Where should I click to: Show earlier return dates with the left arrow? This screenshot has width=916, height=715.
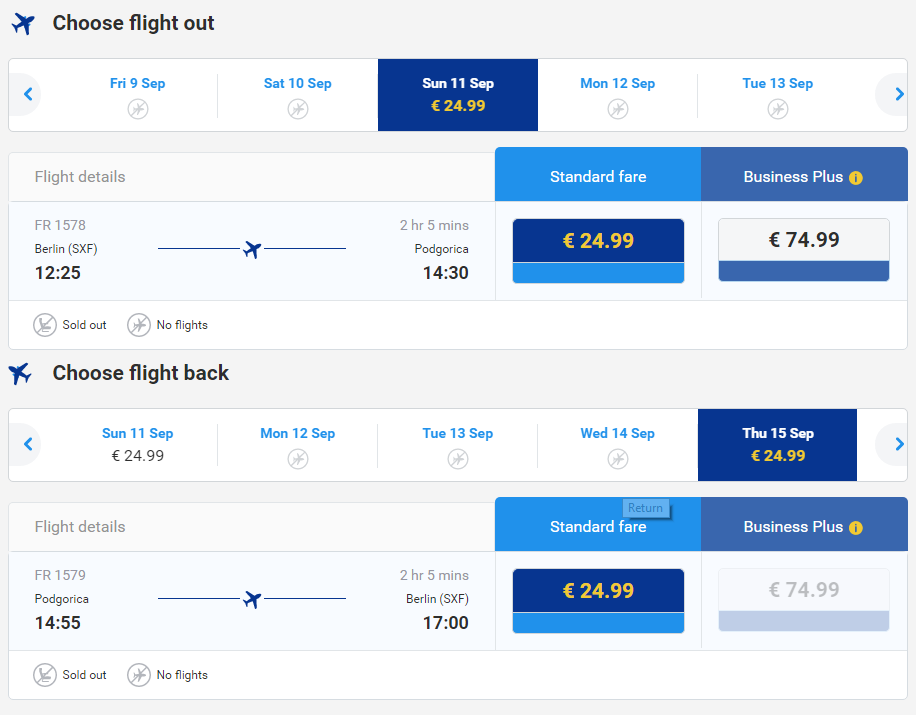point(27,444)
